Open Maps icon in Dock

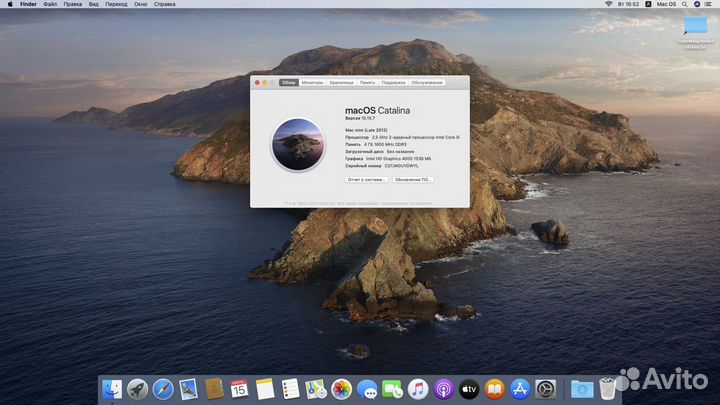coord(316,389)
